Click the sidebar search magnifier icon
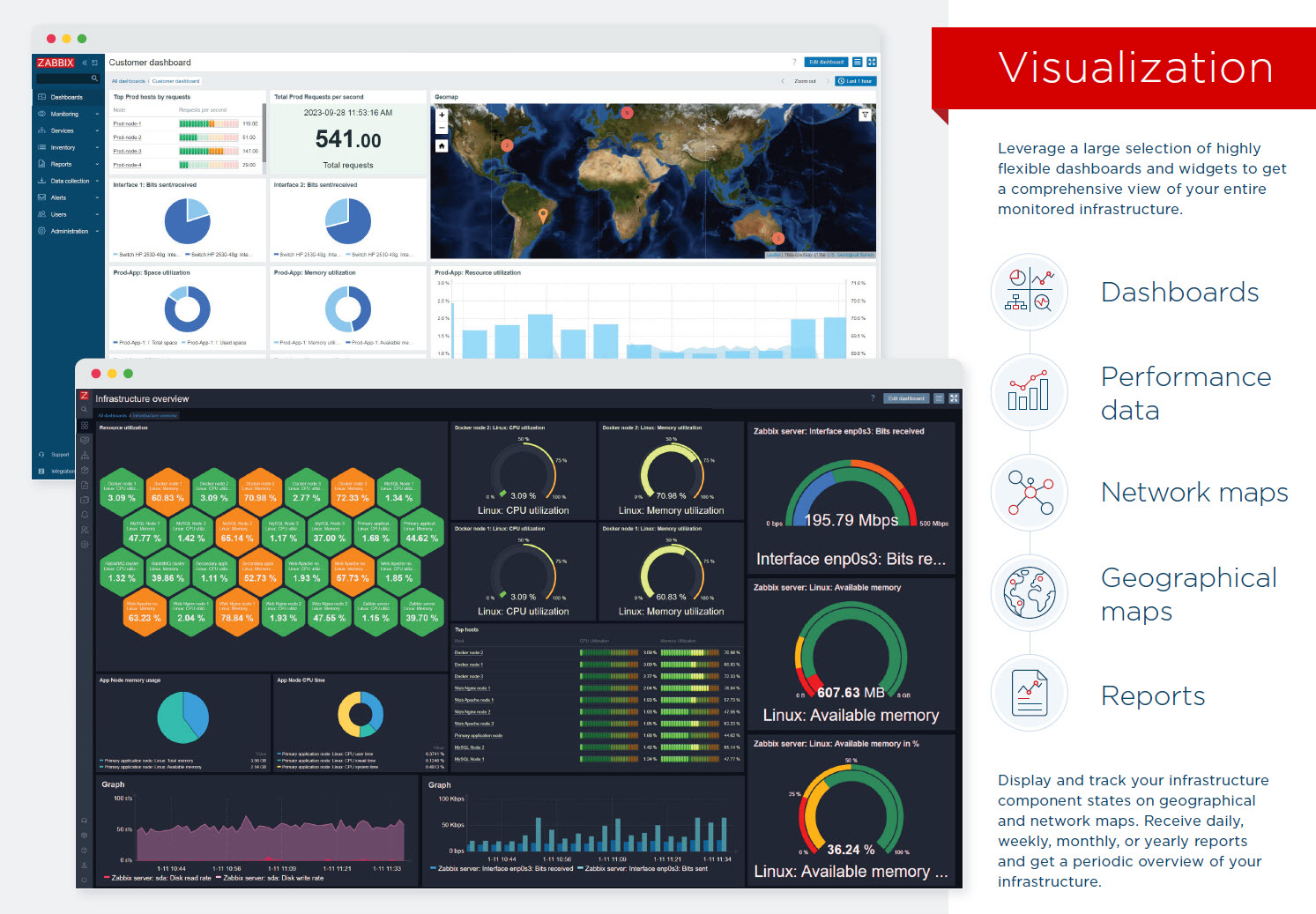 (94, 78)
